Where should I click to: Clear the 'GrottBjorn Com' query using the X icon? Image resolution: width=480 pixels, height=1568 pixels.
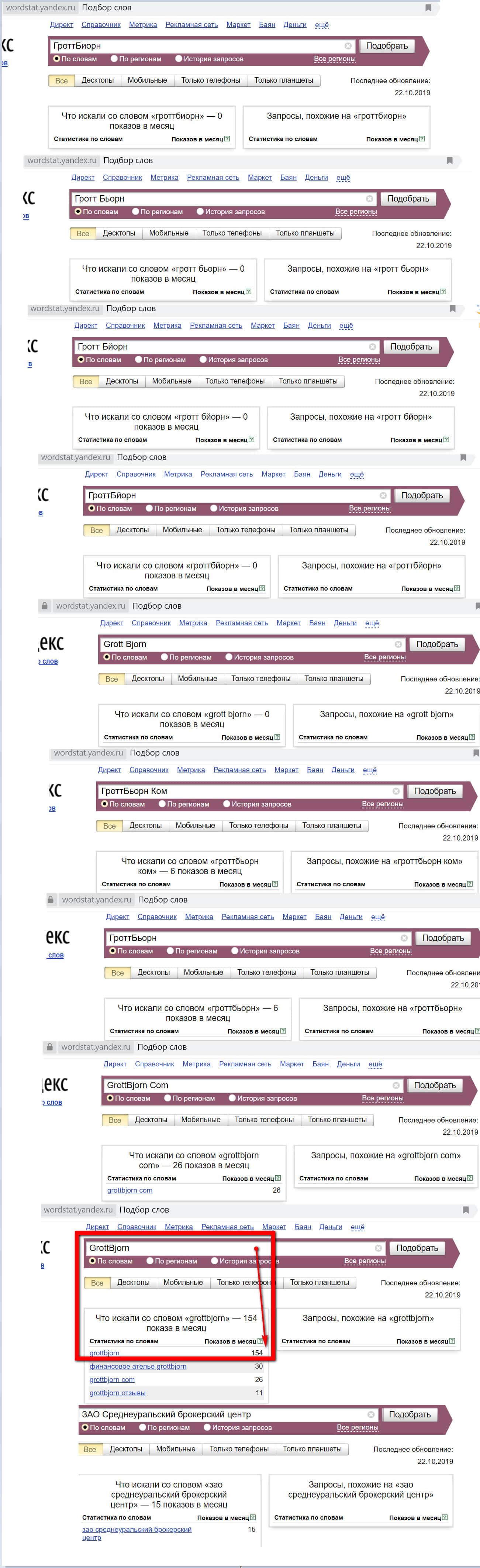coord(396,1085)
